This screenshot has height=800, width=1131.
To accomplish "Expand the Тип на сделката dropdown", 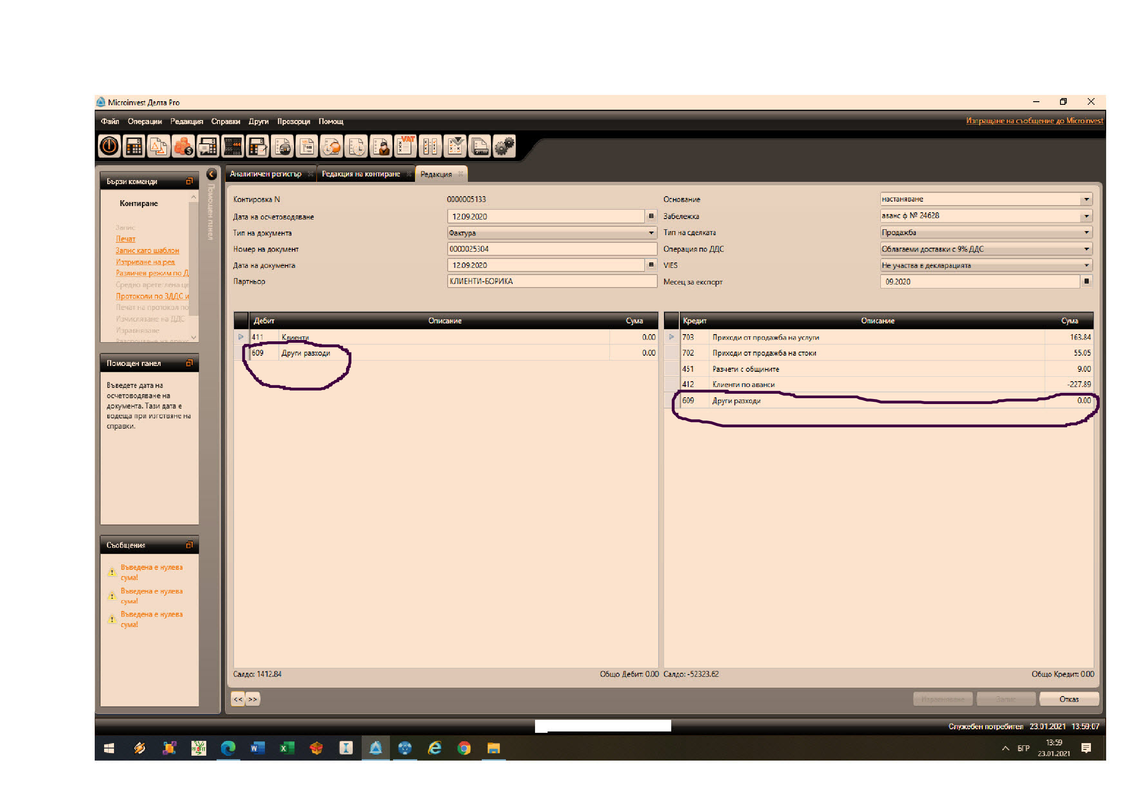I will 1086,232.
